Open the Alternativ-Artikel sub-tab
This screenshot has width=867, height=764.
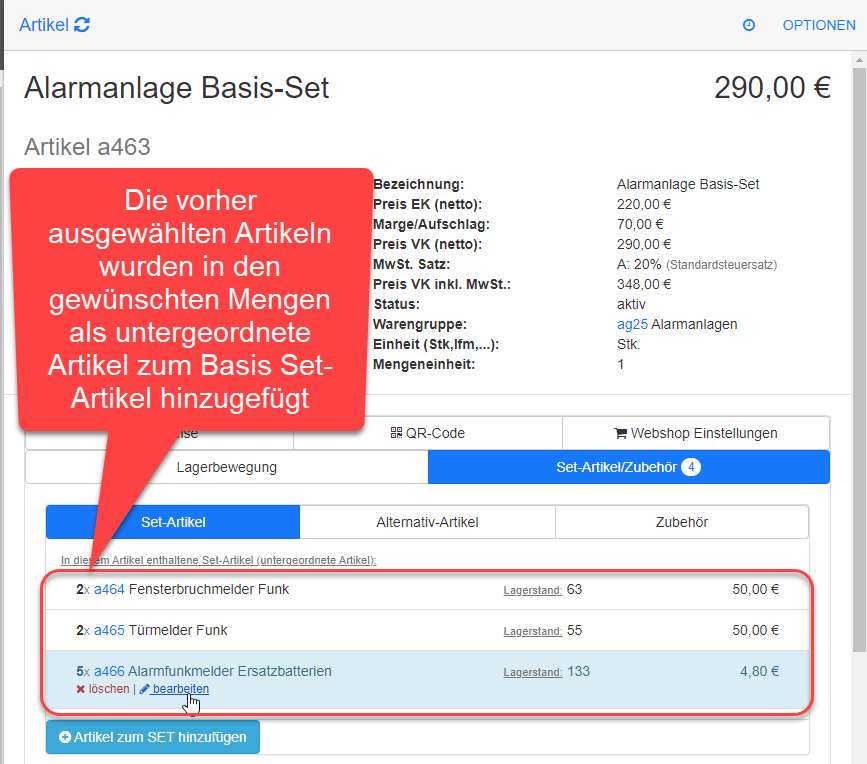[427, 522]
